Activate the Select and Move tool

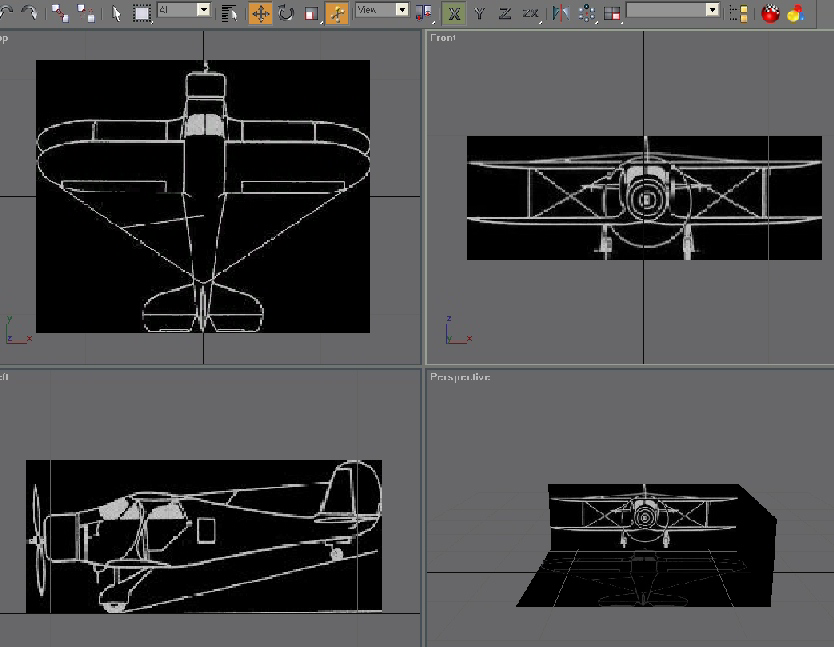tap(260, 13)
